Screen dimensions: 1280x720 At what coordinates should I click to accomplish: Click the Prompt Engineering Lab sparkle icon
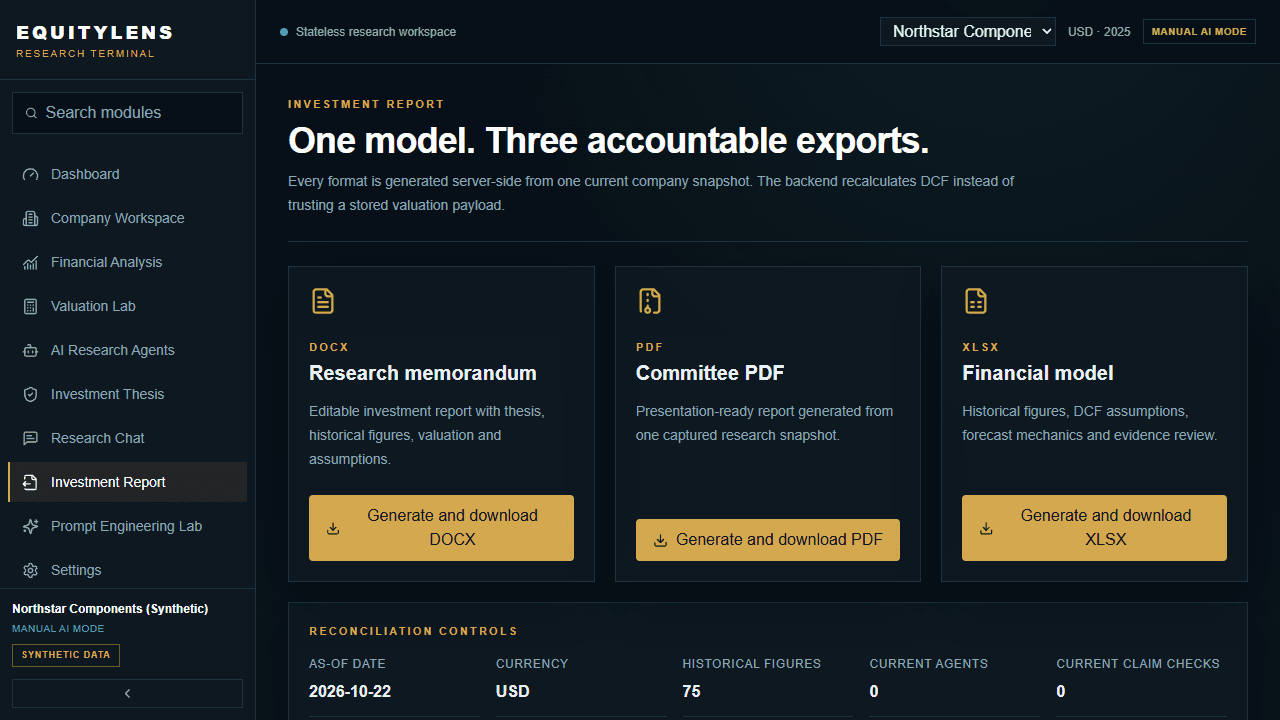pyautogui.click(x=31, y=526)
